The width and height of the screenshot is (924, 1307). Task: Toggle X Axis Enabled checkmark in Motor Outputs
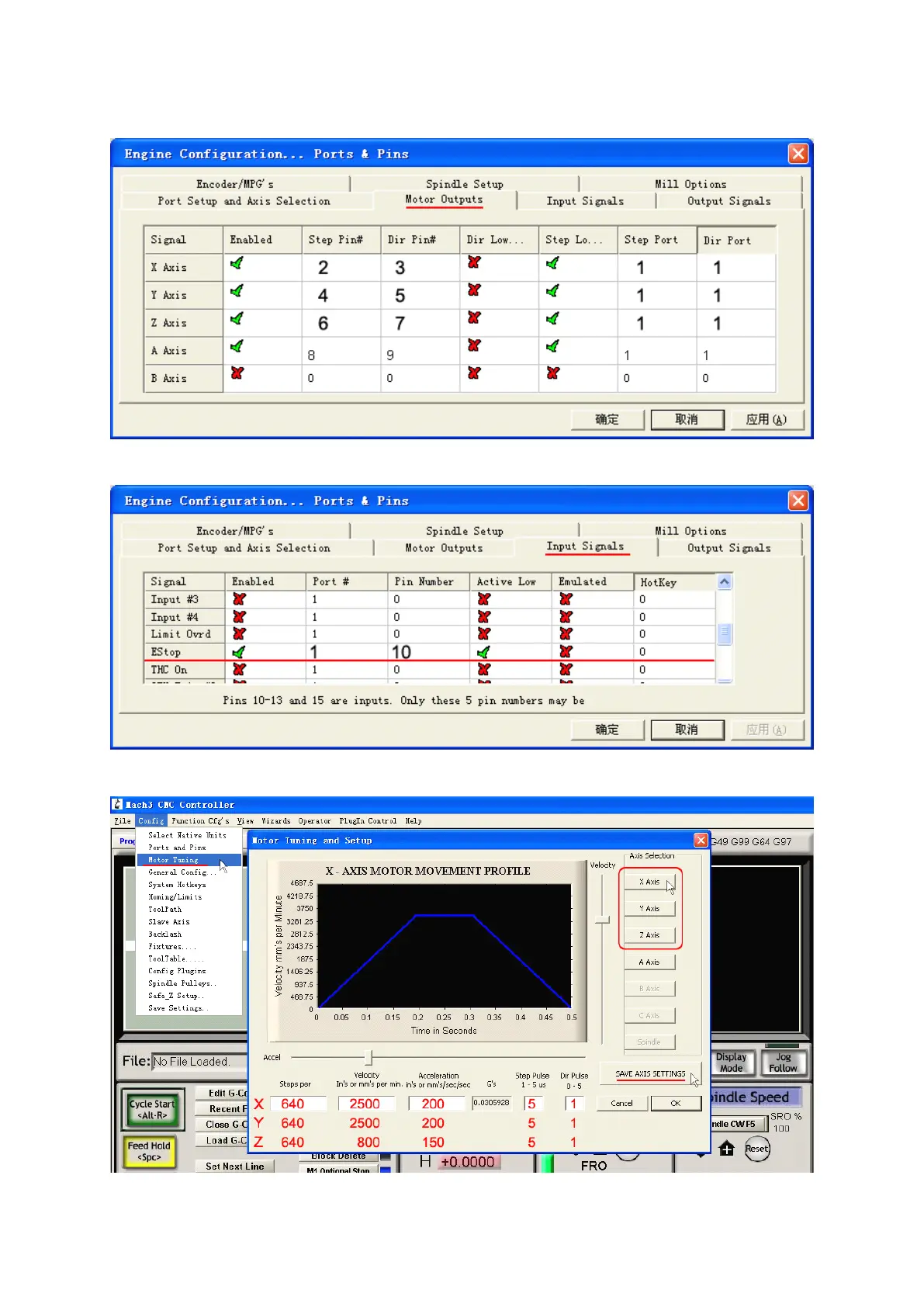coord(237,264)
